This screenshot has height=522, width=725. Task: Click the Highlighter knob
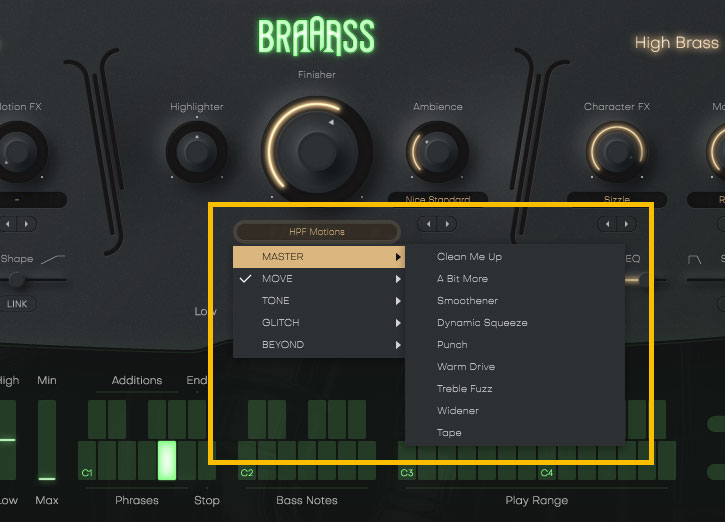pos(196,152)
